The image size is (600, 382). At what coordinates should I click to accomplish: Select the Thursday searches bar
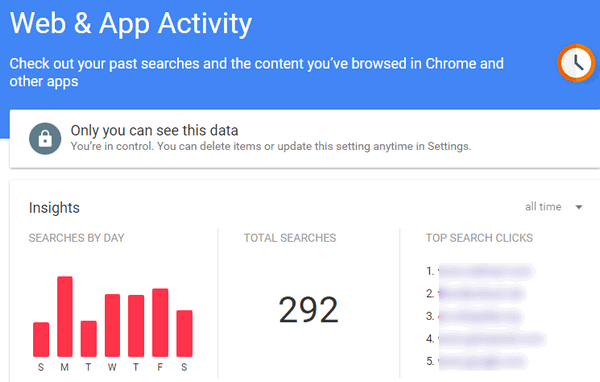coord(136,326)
